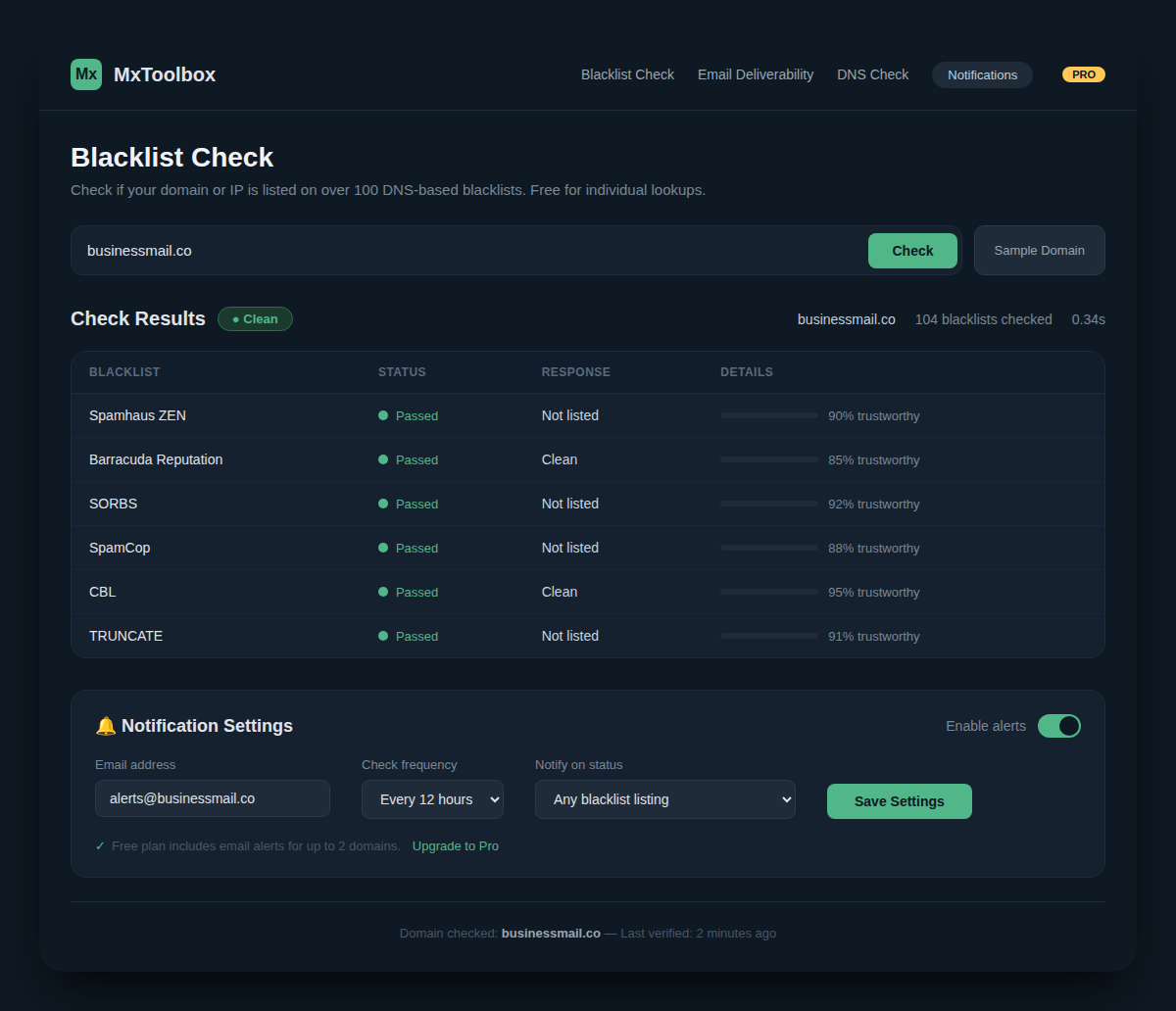
Task: Go to the DNS Check page
Action: (872, 74)
